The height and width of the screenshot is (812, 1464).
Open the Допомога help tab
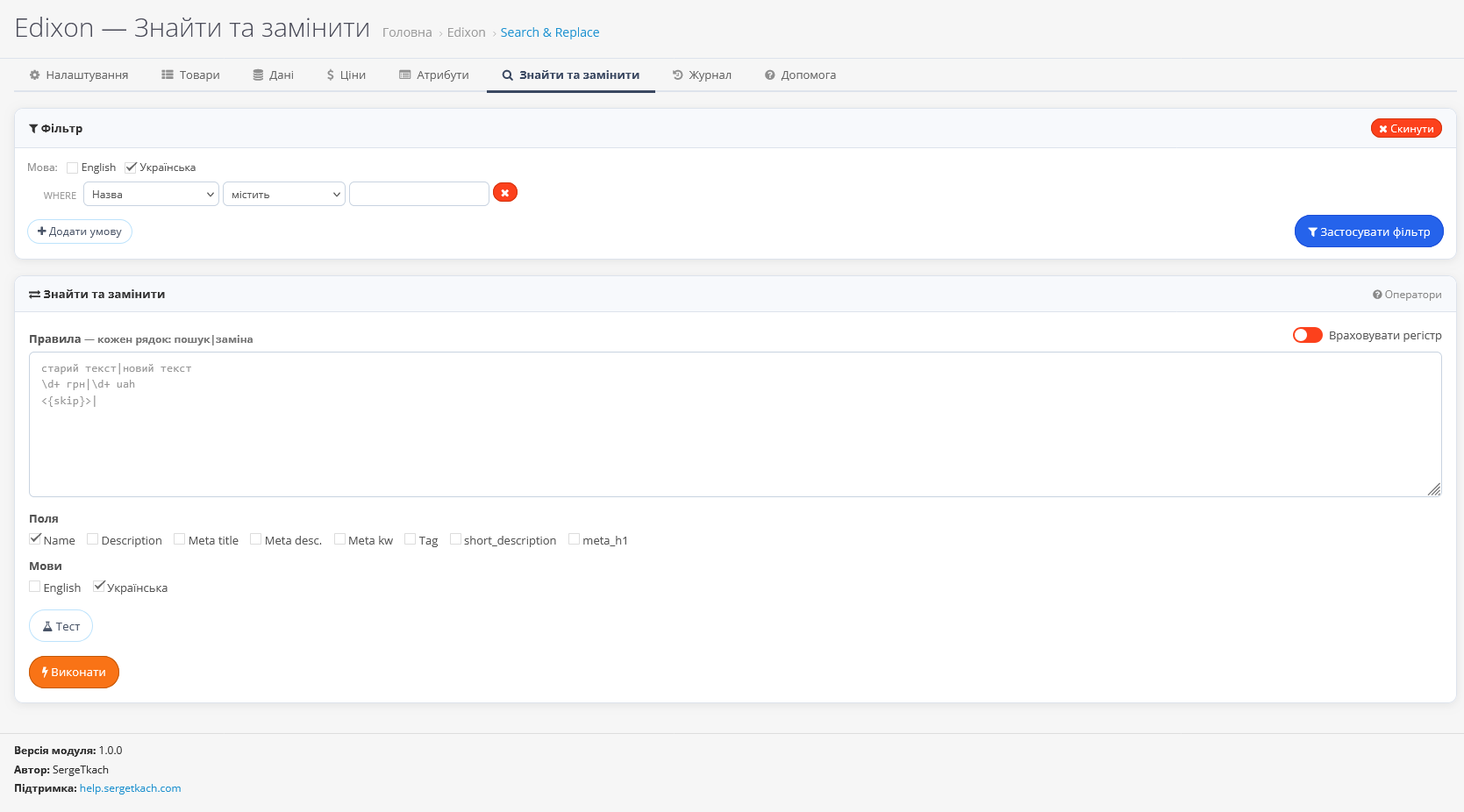(x=800, y=75)
